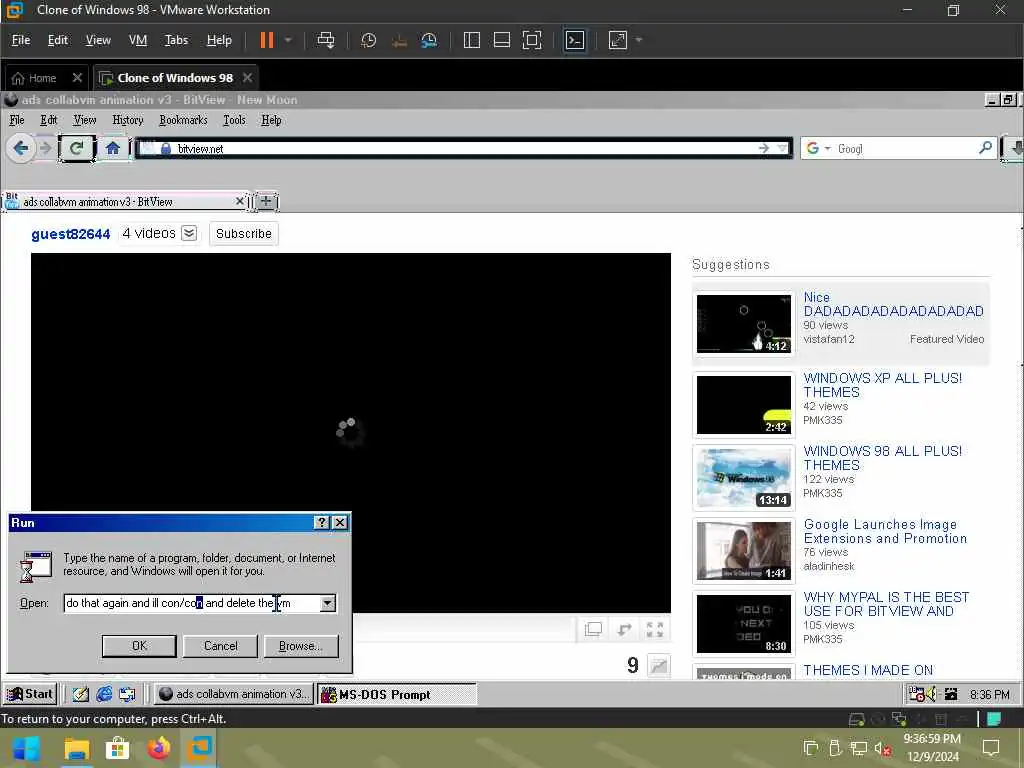The height and width of the screenshot is (768, 1024).
Task: Click the Internet Explorer quick launch icon
Action: pos(104,694)
